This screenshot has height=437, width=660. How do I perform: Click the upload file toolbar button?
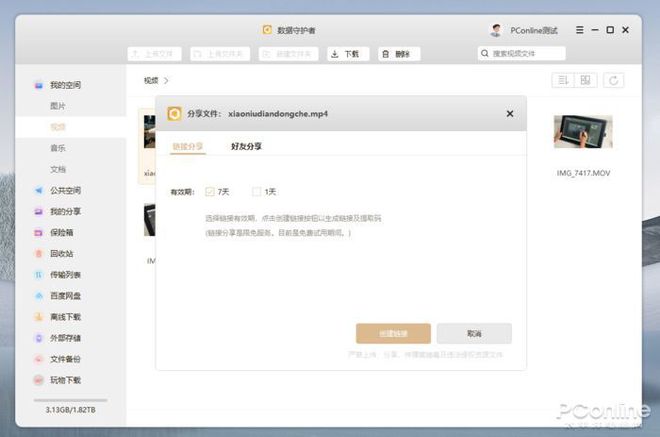coord(154,54)
